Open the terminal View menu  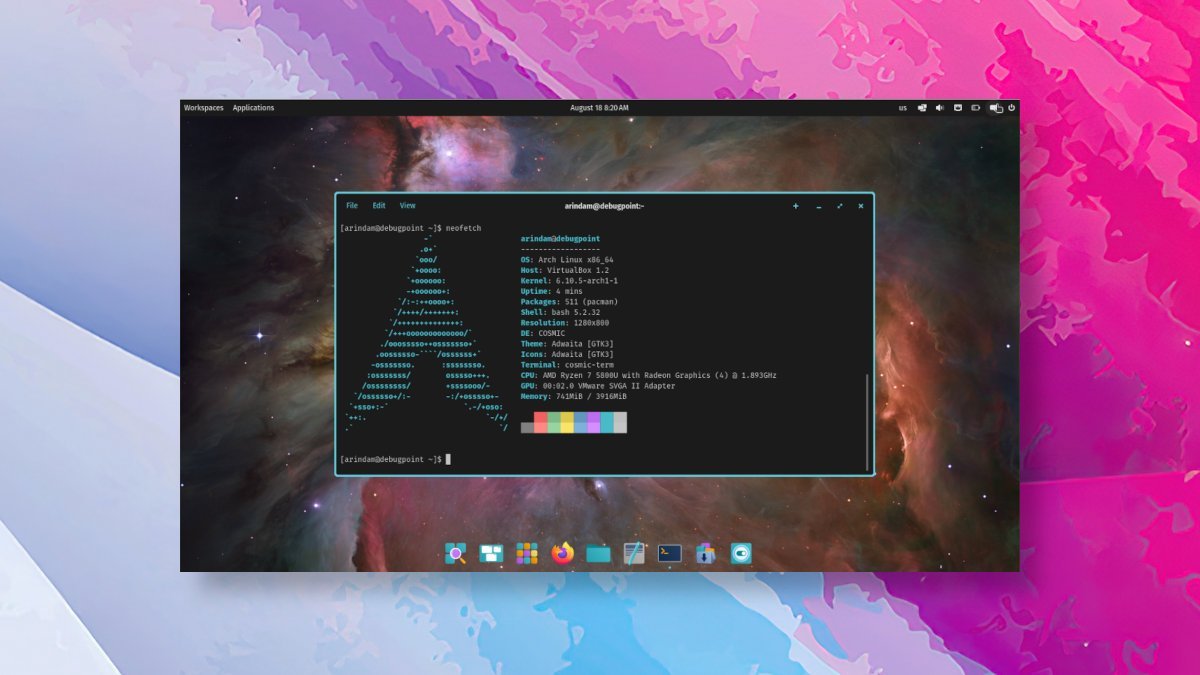coord(408,206)
